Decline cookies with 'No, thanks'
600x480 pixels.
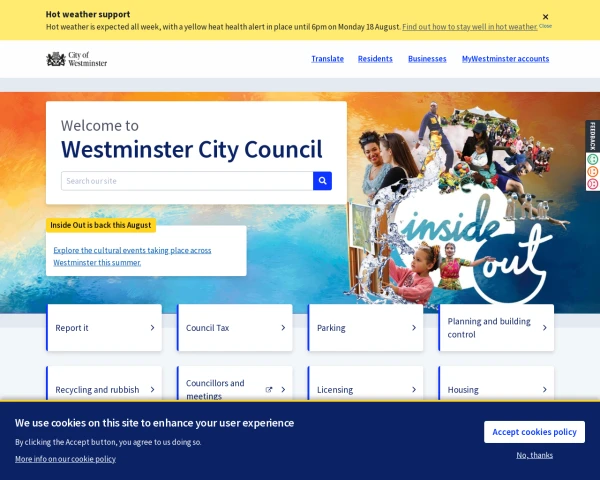coord(535,455)
